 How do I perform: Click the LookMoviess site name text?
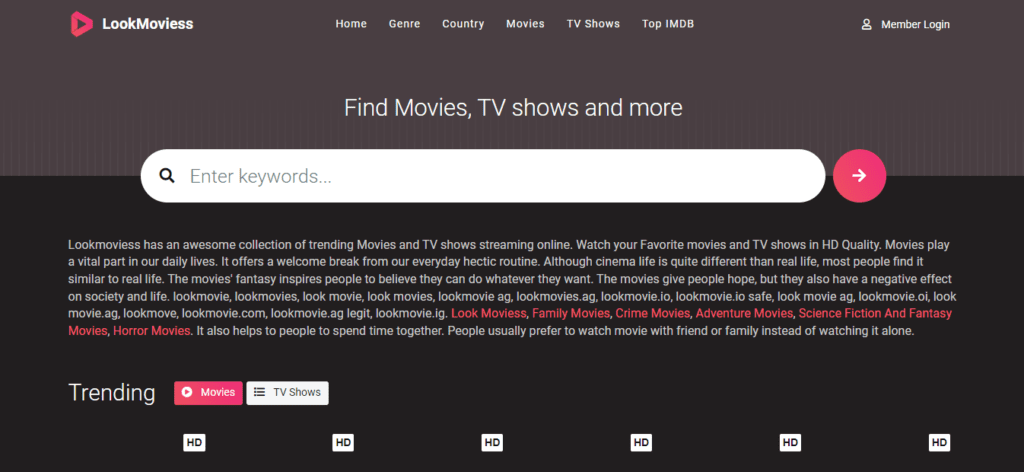(x=148, y=24)
